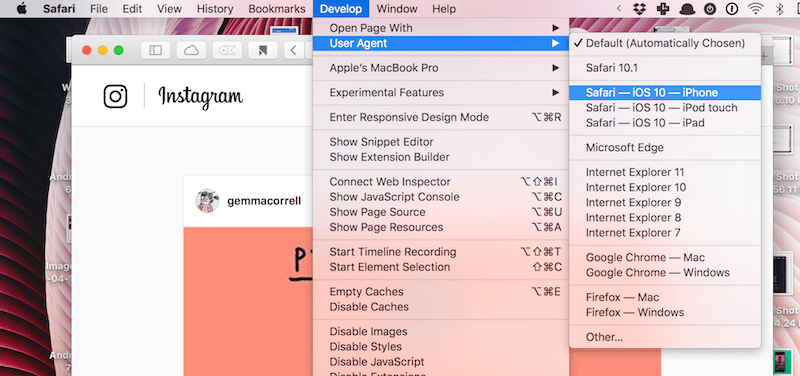Select Default (Automatically Chosen) user agent
This screenshot has width=800, height=376.
coord(665,43)
